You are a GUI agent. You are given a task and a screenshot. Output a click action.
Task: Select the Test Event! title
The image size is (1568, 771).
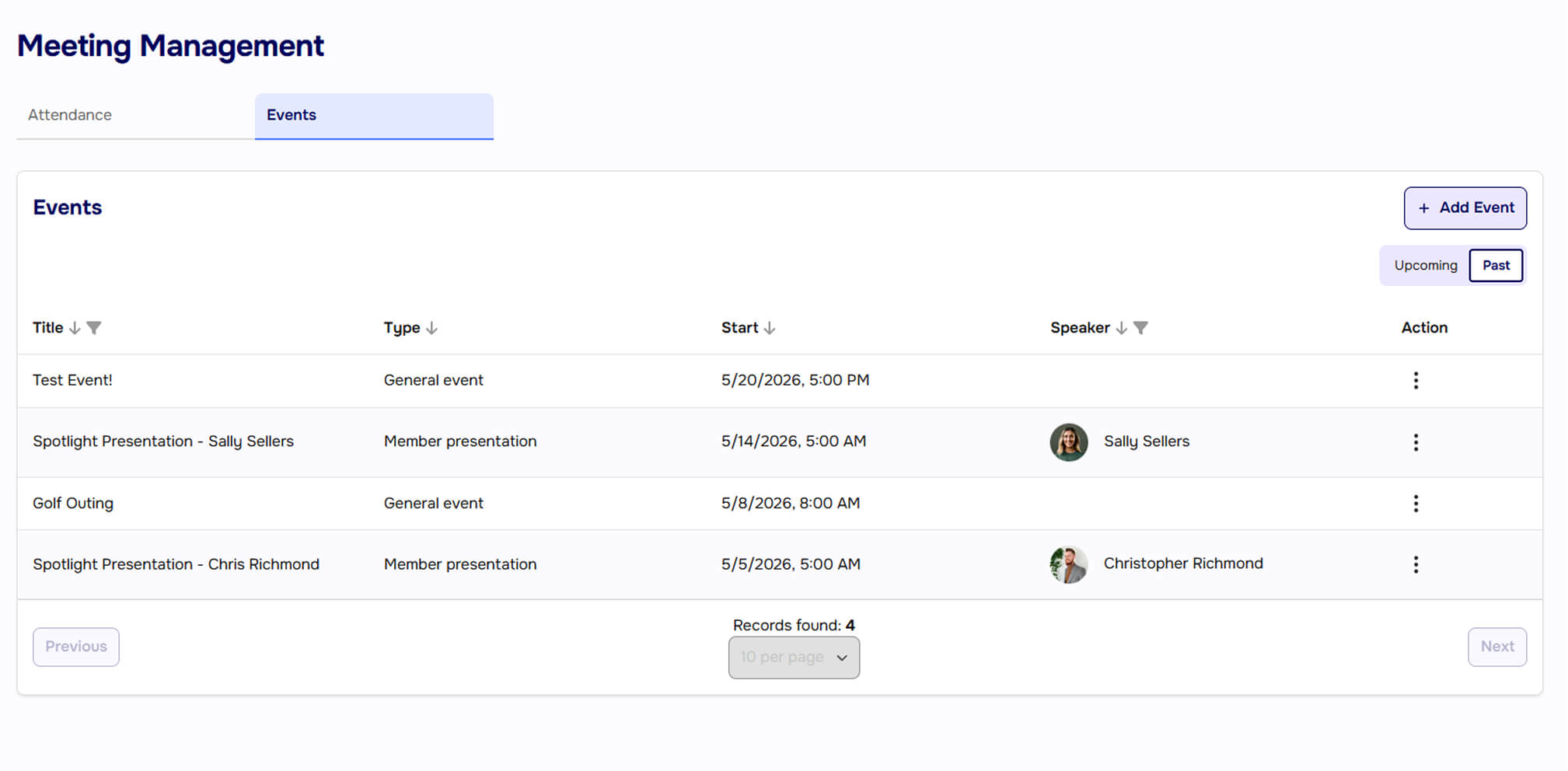coord(72,380)
